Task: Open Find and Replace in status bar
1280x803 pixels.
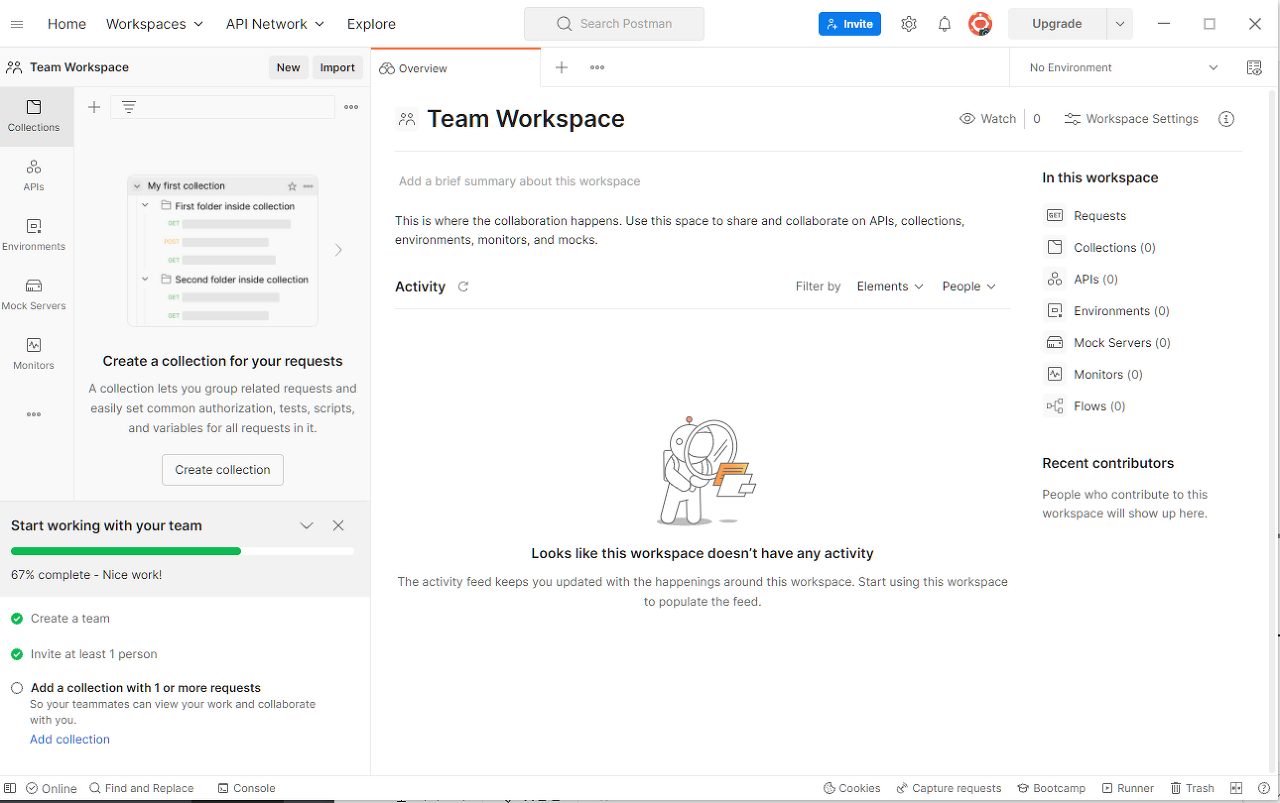Action: [141, 788]
